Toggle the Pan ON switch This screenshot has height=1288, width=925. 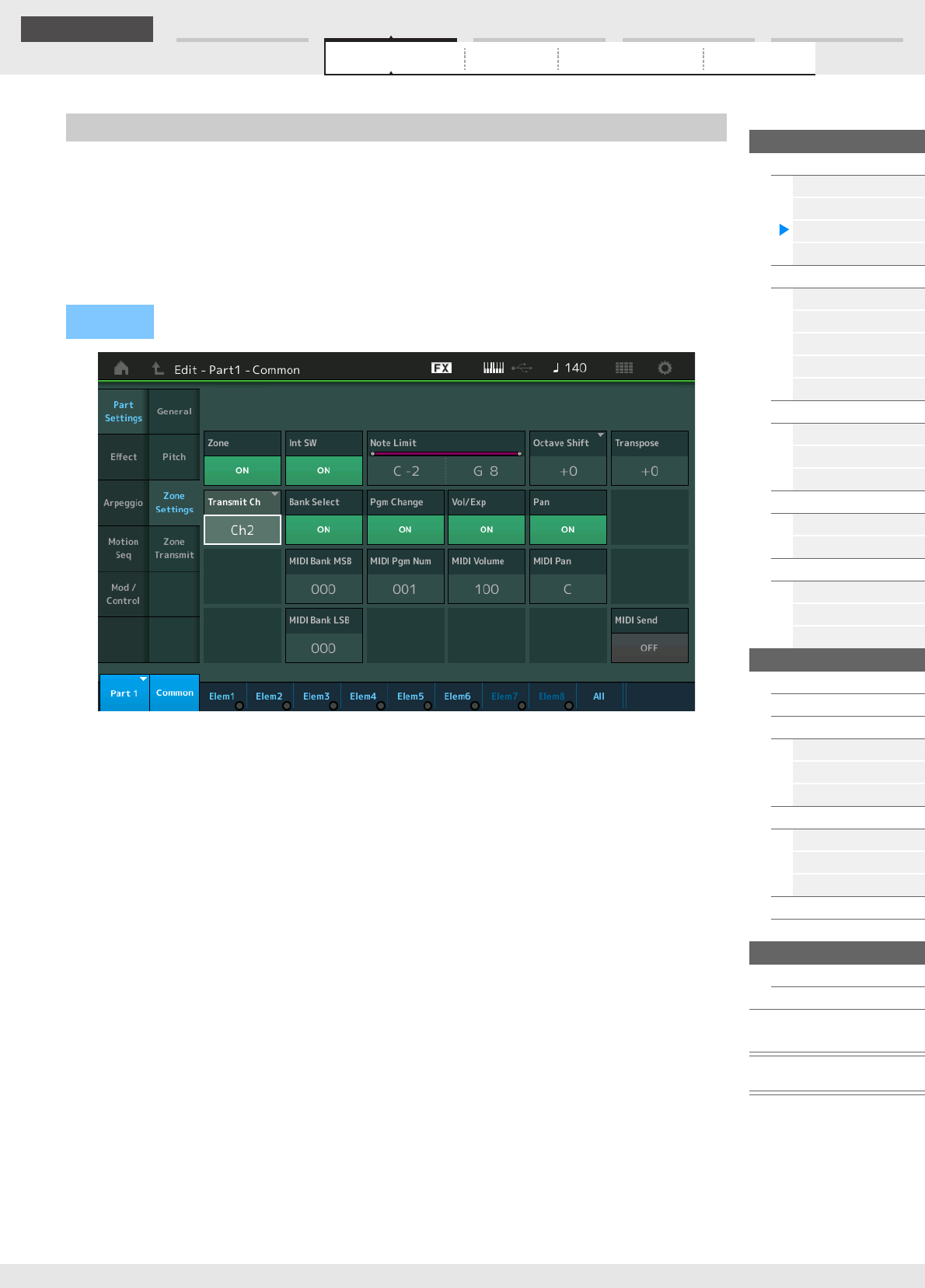(x=568, y=529)
